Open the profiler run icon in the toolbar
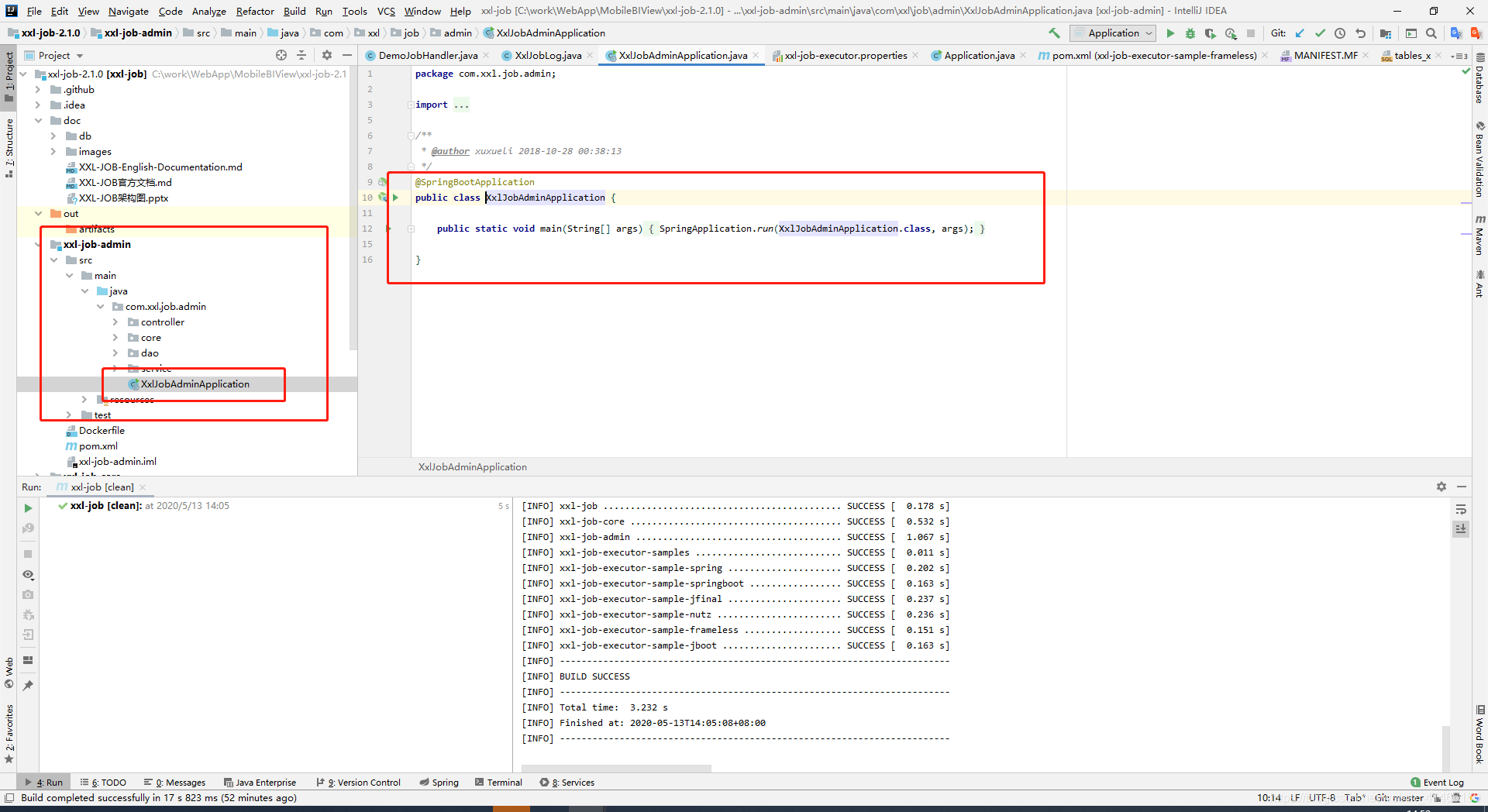This screenshot has width=1488, height=812. point(1231,33)
